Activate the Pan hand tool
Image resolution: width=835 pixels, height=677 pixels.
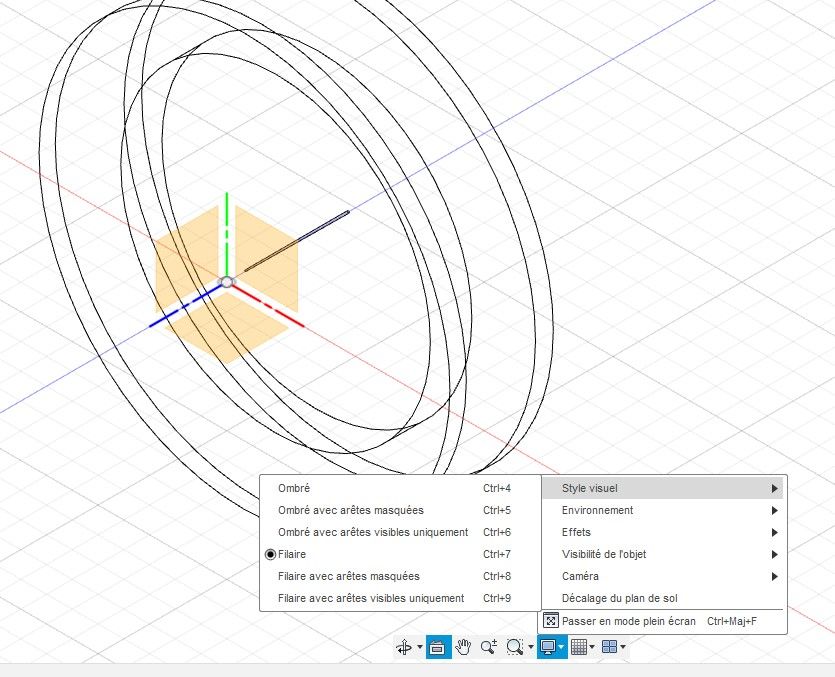464,647
